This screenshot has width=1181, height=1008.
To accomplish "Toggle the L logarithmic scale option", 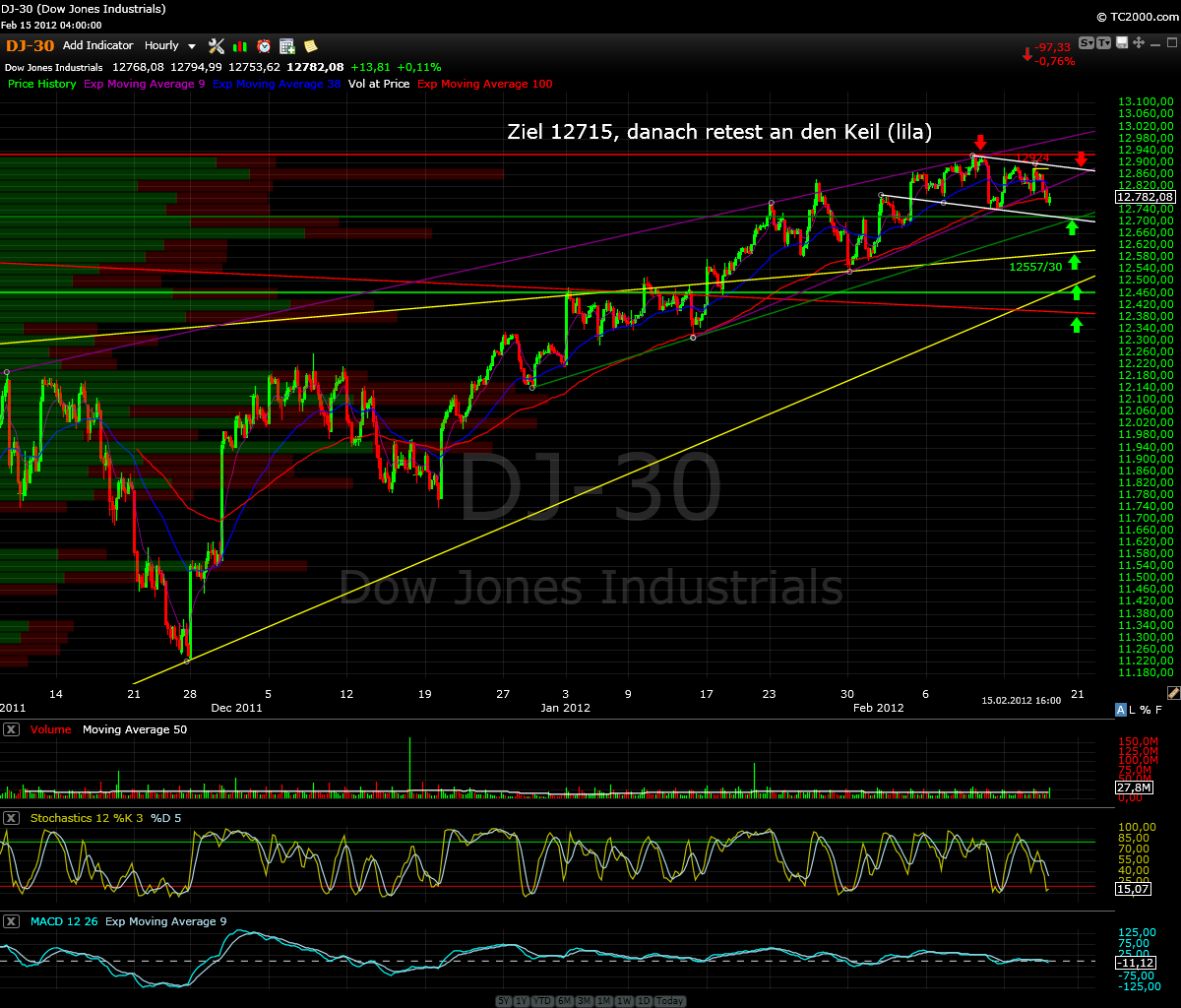I will pos(1134,710).
